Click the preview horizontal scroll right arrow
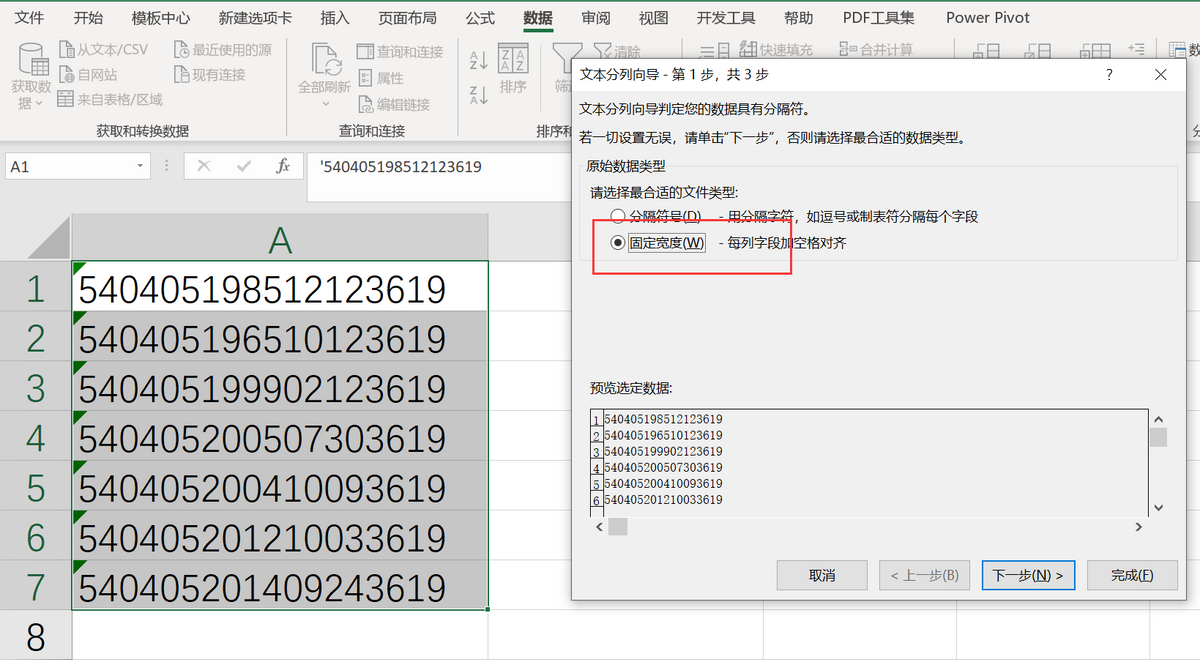 [x=1139, y=527]
